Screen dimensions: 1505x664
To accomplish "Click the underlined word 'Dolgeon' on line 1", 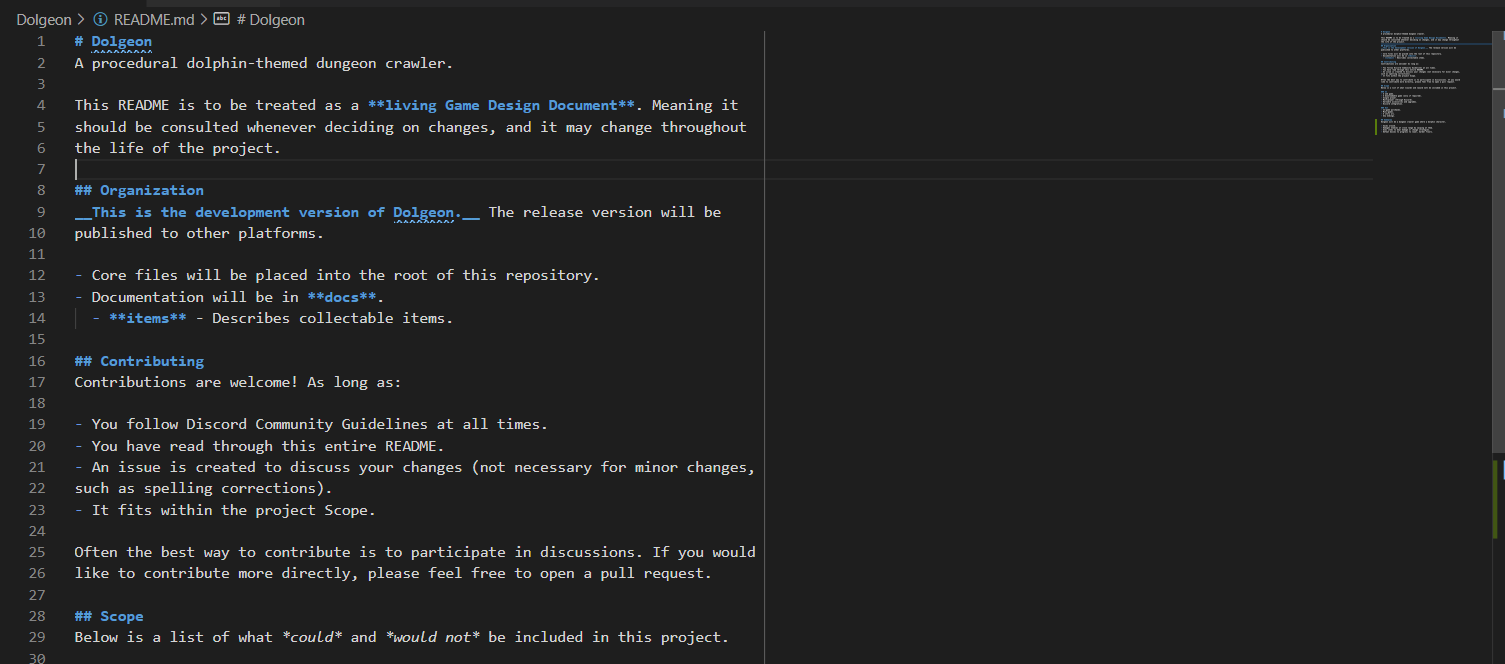I will point(120,41).
